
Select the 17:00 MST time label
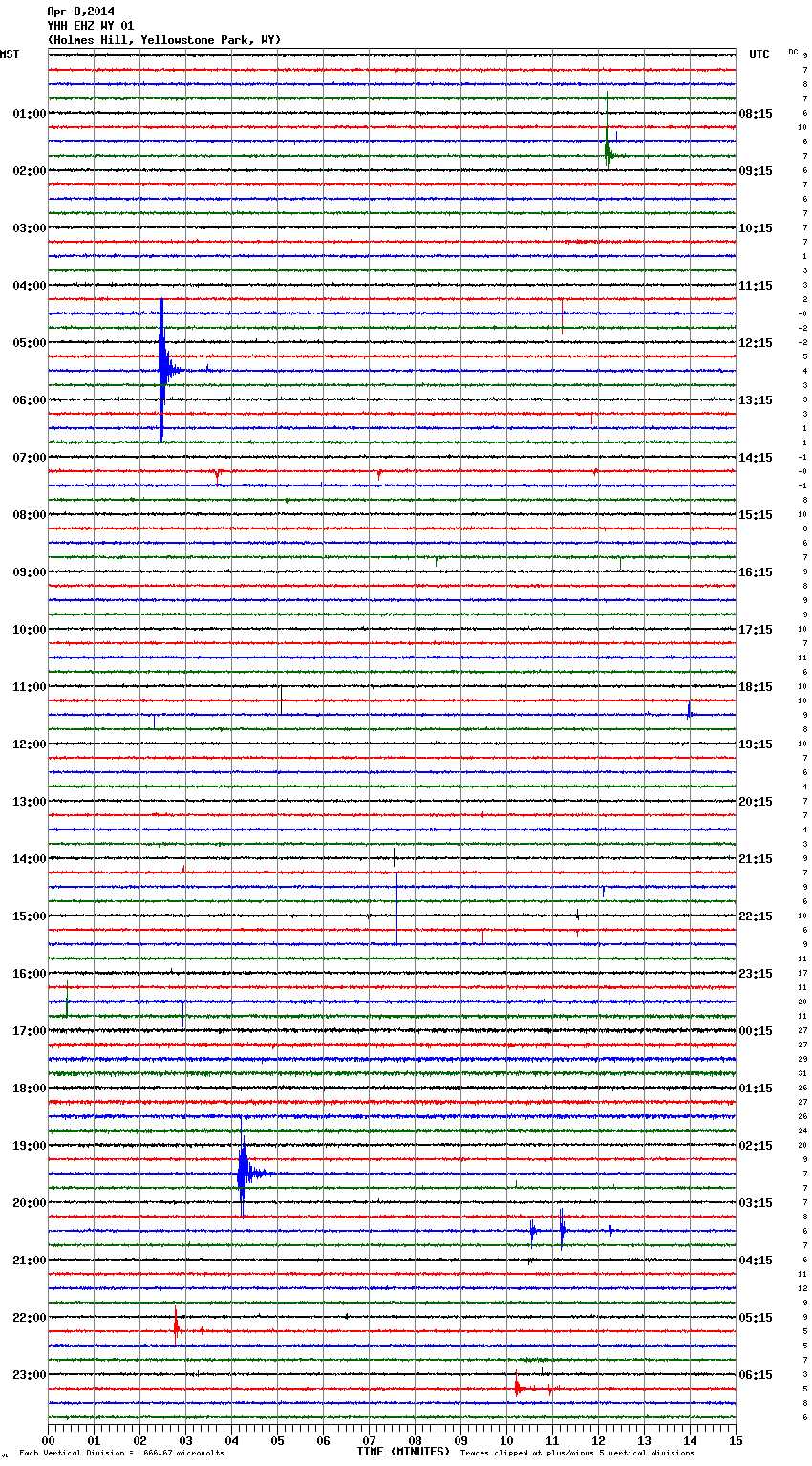coord(30,1031)
